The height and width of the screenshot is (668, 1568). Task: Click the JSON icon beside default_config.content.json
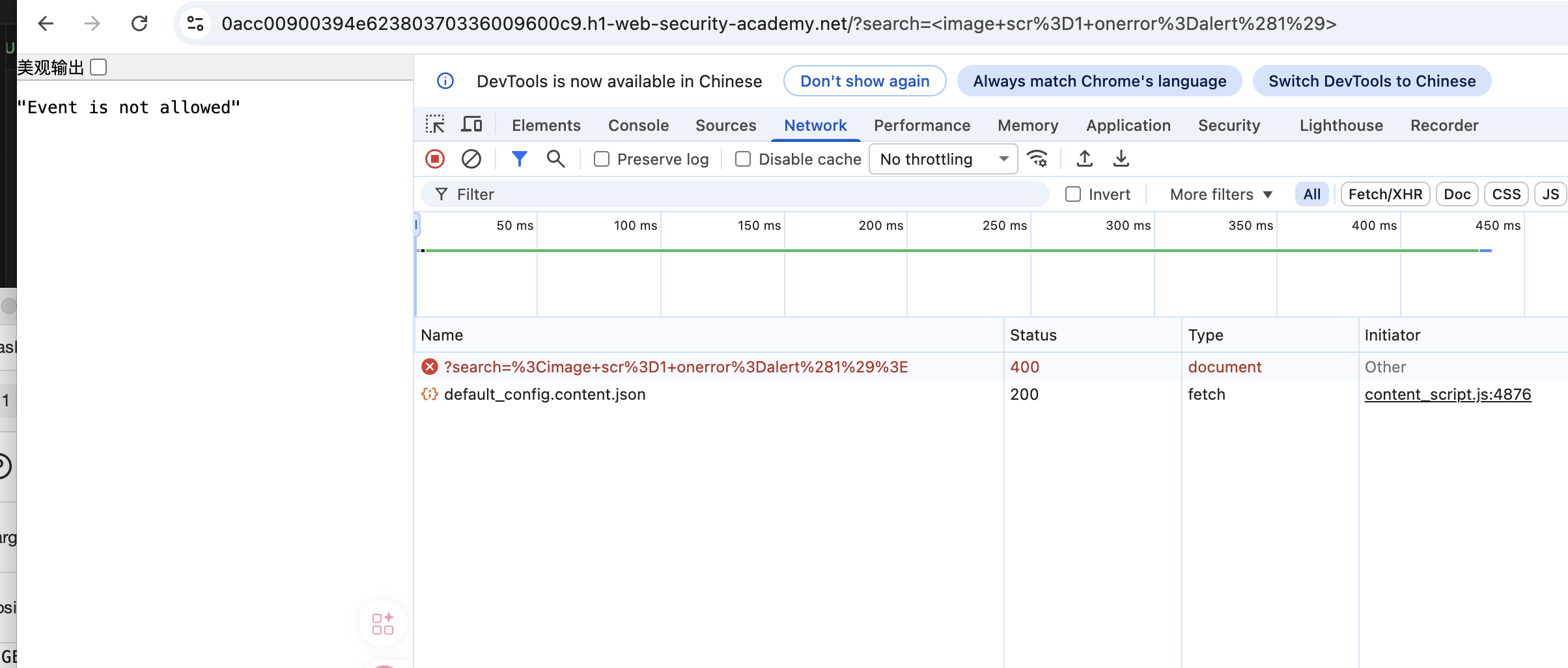pos(430,394)
